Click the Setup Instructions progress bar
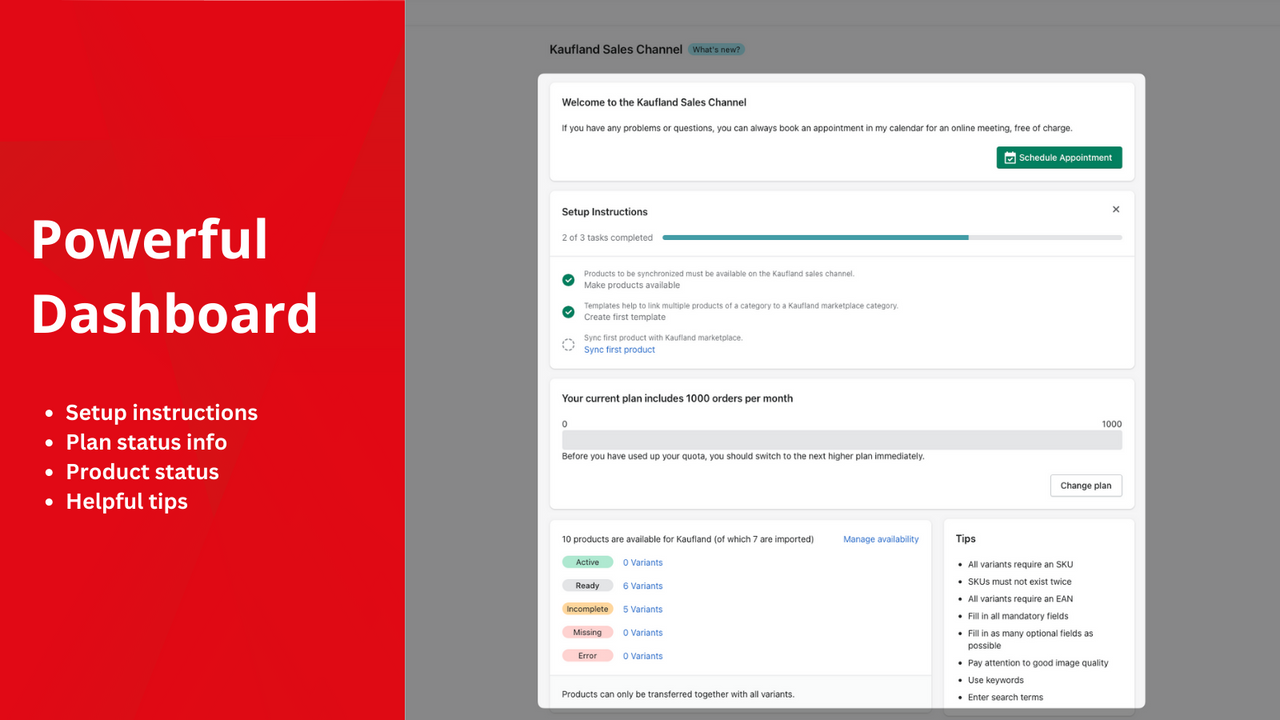Screen dimensions: 1280x720 click(x=892, y=238)
